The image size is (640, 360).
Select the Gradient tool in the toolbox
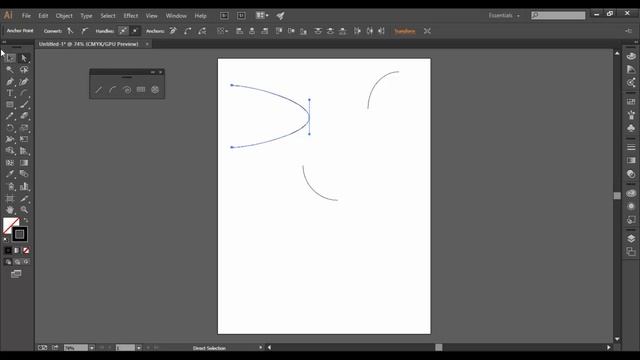click(x=24, y=162)
